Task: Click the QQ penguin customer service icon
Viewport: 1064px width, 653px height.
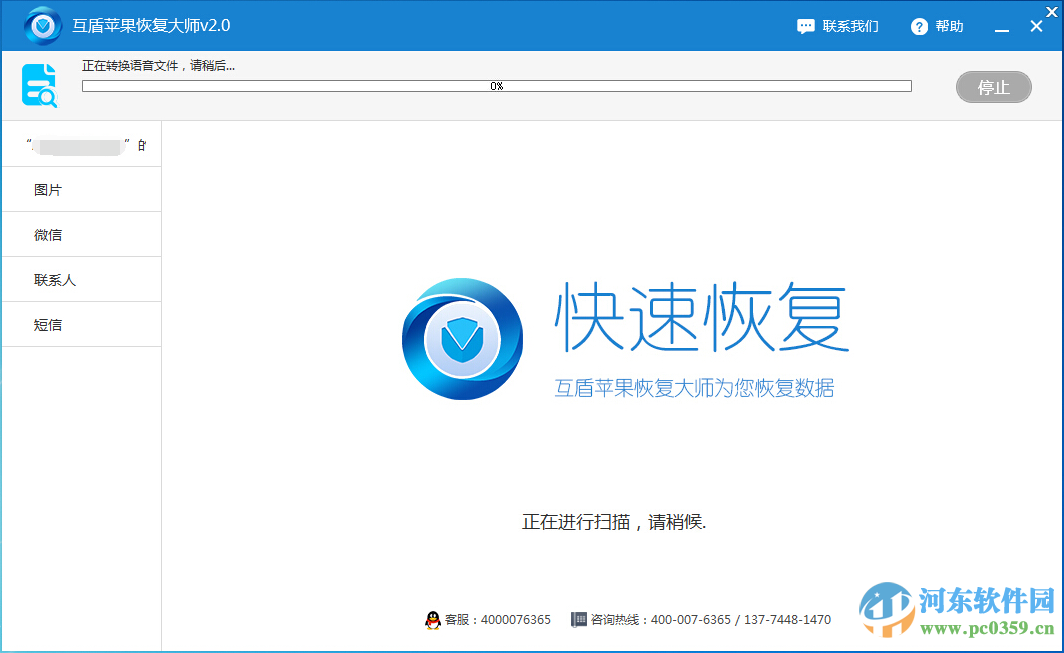Action: (x=434, y=619)
